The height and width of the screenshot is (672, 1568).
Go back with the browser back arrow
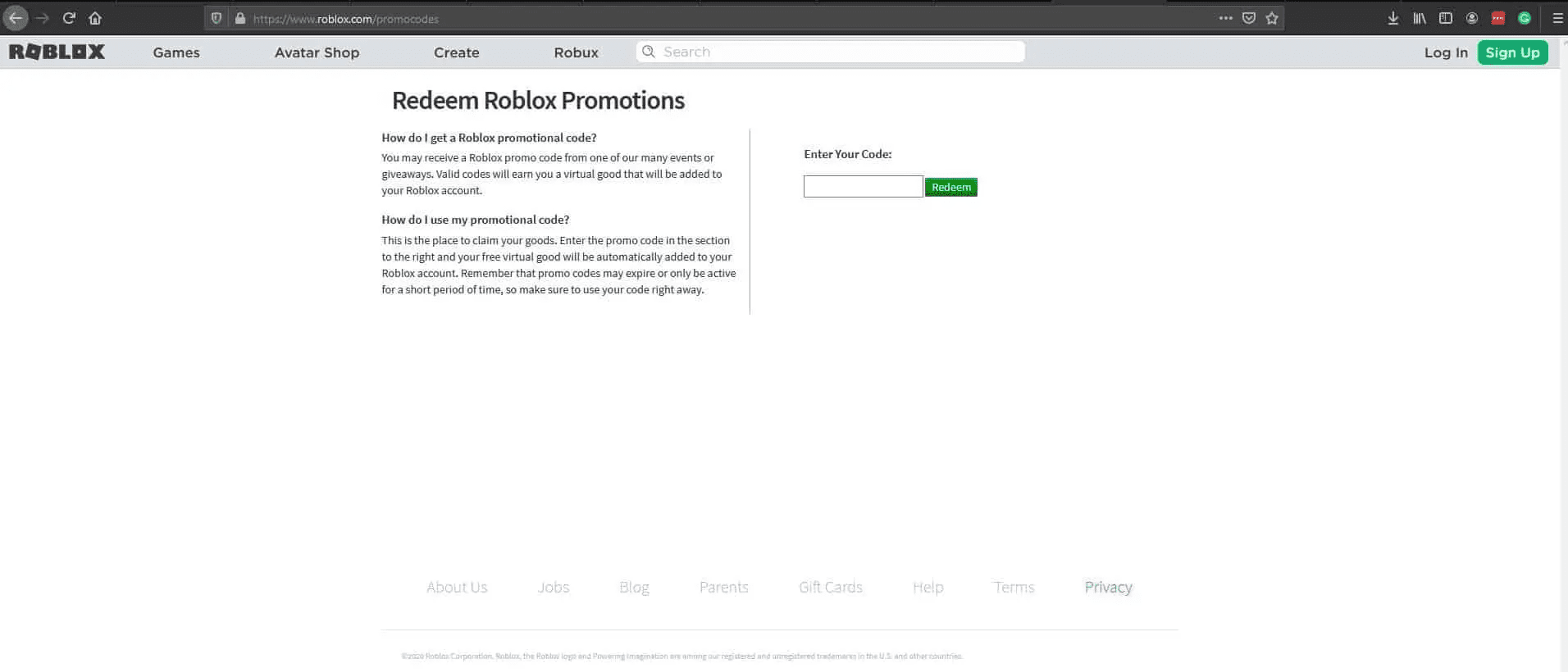pyautogui.click(x=16, y=18)
